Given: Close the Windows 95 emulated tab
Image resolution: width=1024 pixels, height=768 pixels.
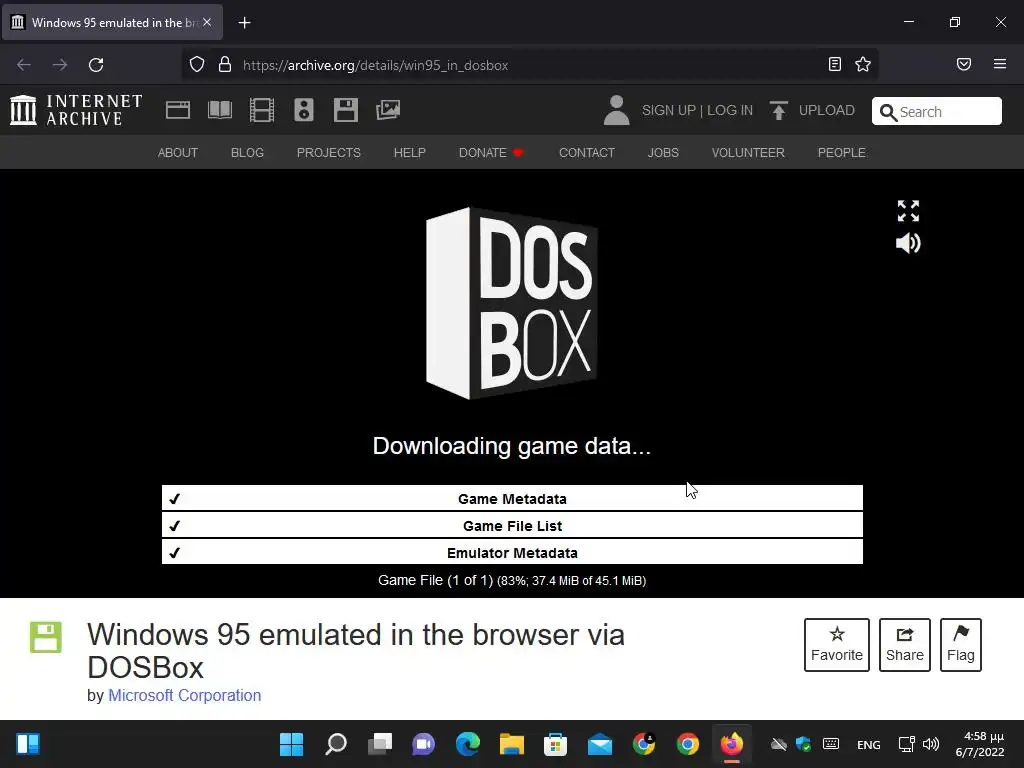Looking at the screenshot, I should (x=207, y=22).
